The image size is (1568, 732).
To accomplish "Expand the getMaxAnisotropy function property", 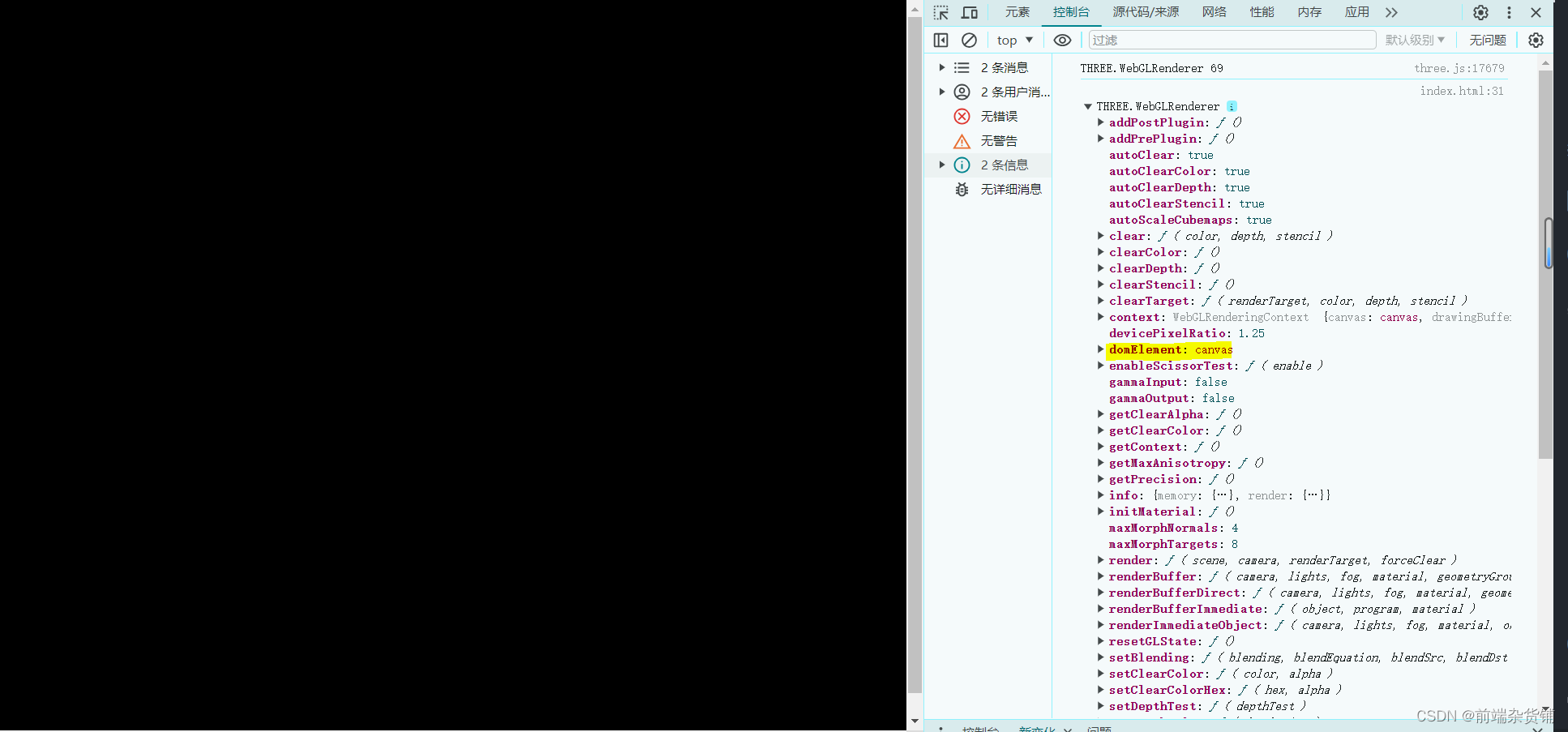I will coord(1100,463).
